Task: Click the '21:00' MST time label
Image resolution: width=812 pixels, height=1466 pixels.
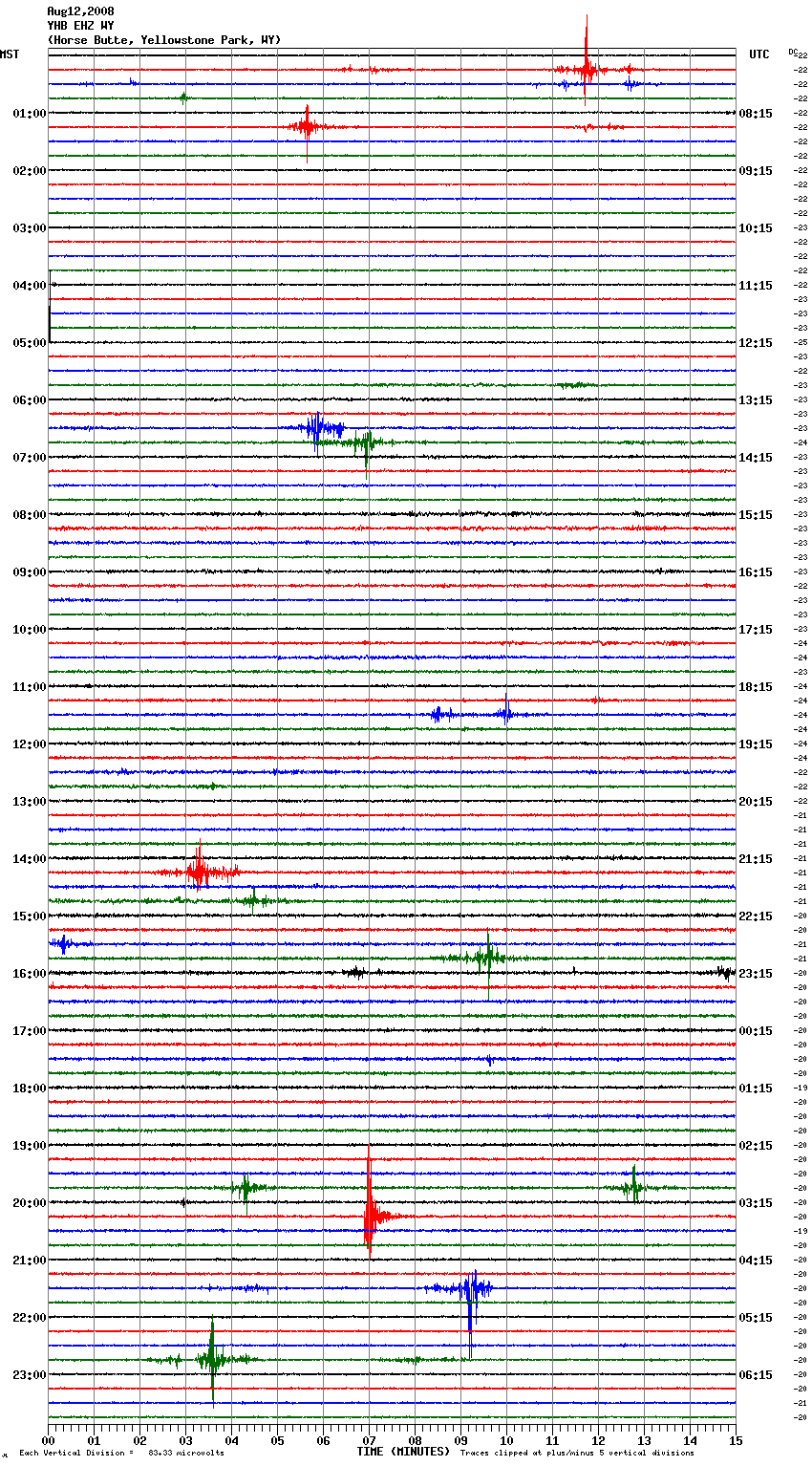Action: [30, 1261]
